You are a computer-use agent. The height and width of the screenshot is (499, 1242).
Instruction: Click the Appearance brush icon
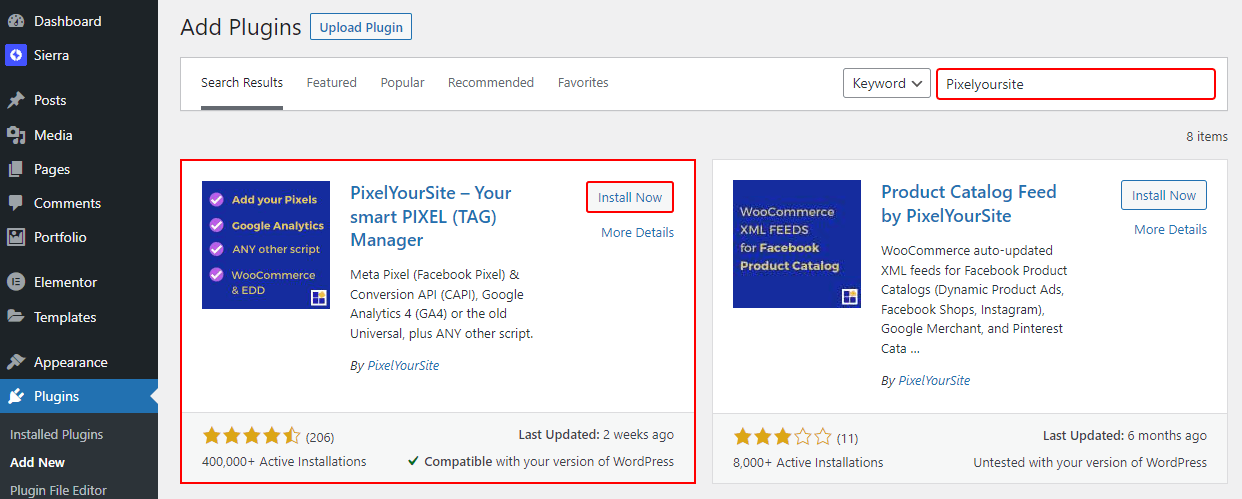[15, 362]
